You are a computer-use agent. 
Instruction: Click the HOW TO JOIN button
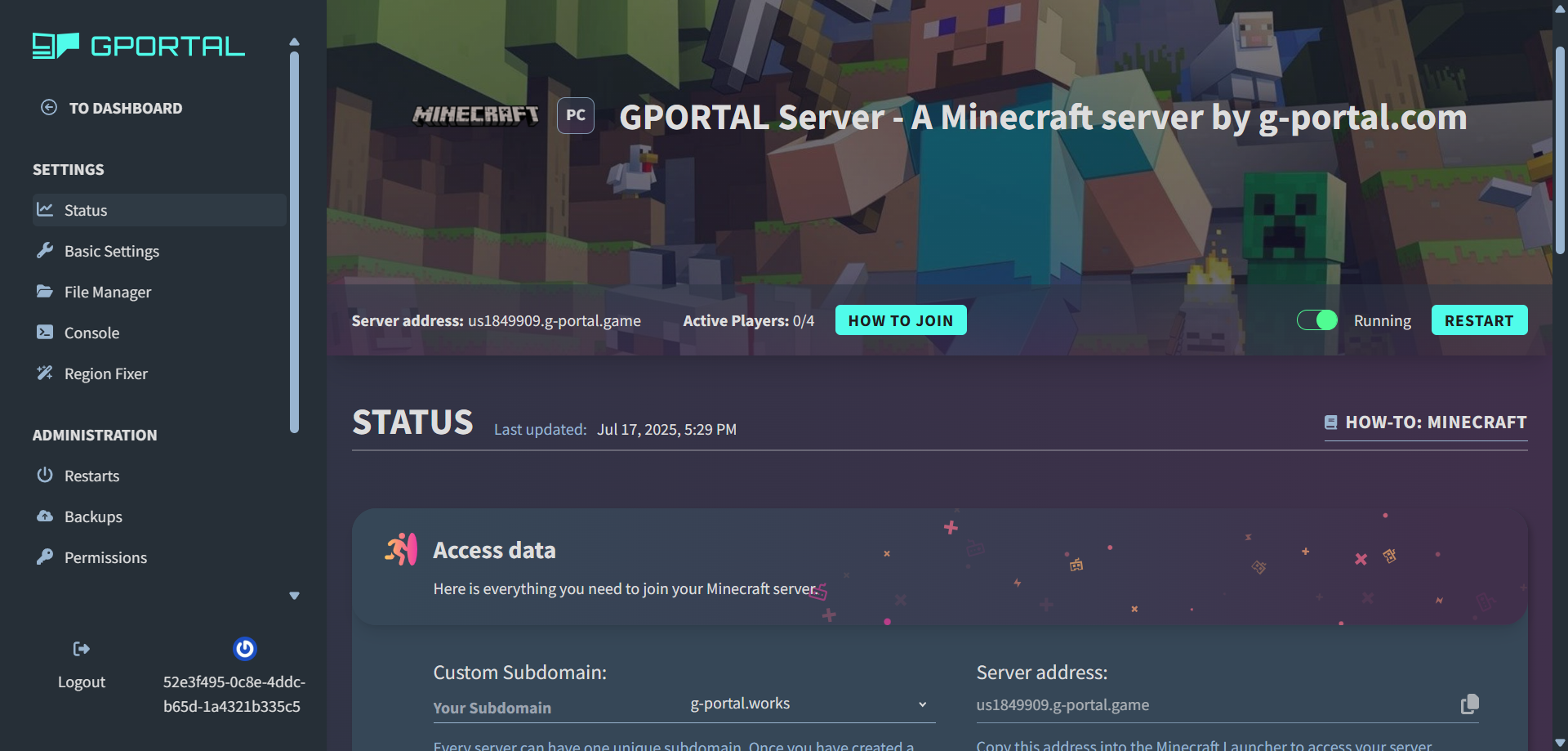pos(901,320)
